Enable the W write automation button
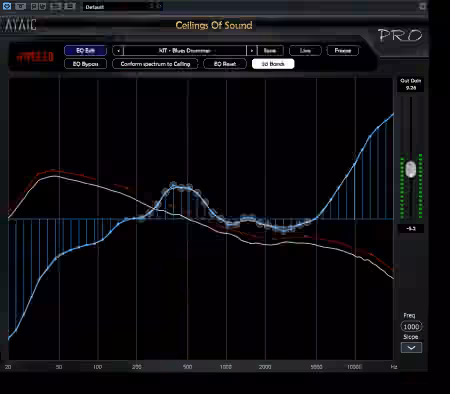 pyautogui.click(x=42, y=6)
